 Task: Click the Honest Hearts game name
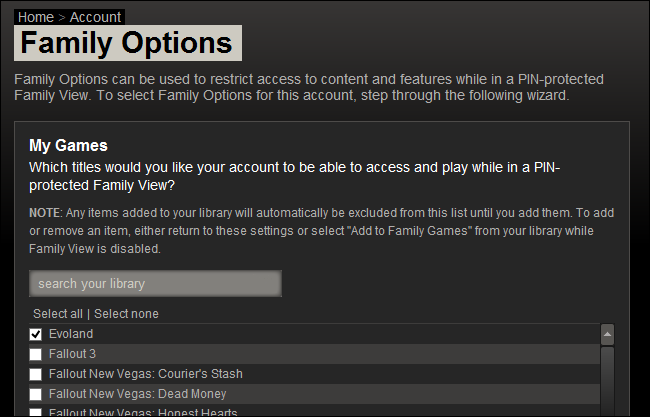click(143, 412)
